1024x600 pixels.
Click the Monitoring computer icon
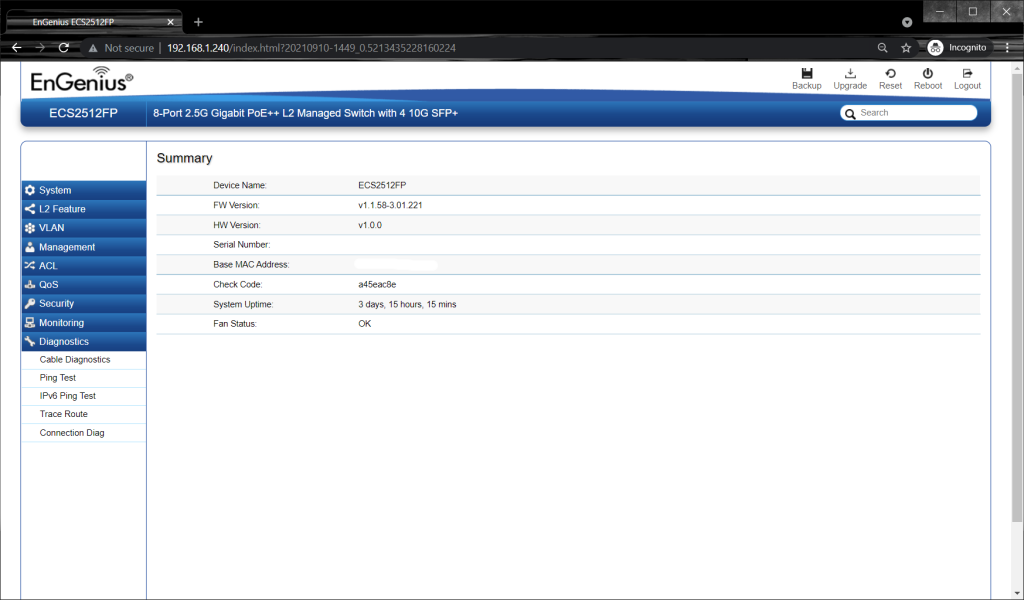29,323
